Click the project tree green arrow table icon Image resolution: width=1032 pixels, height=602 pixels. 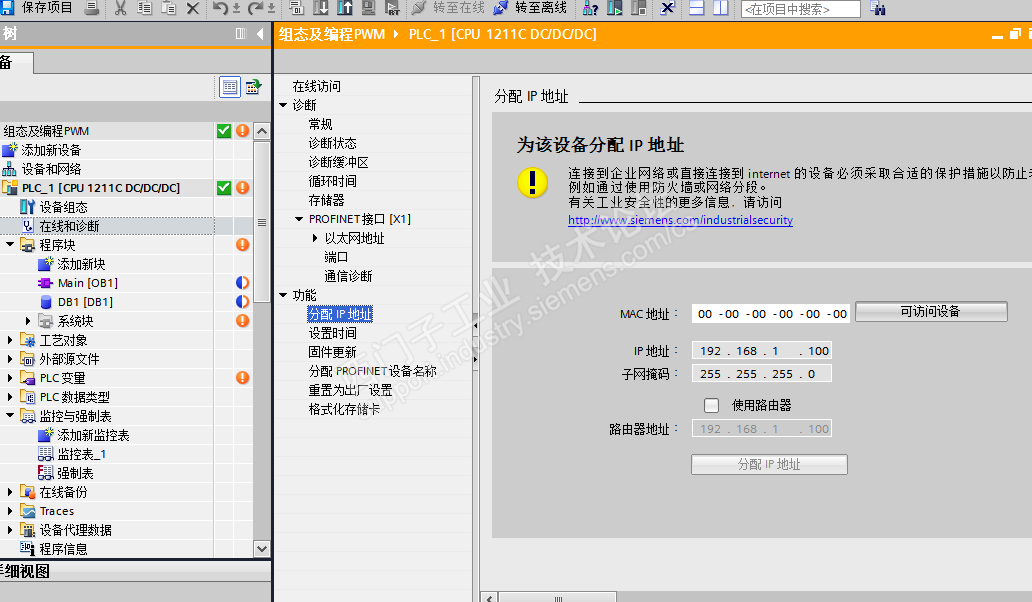click(253, 87)
